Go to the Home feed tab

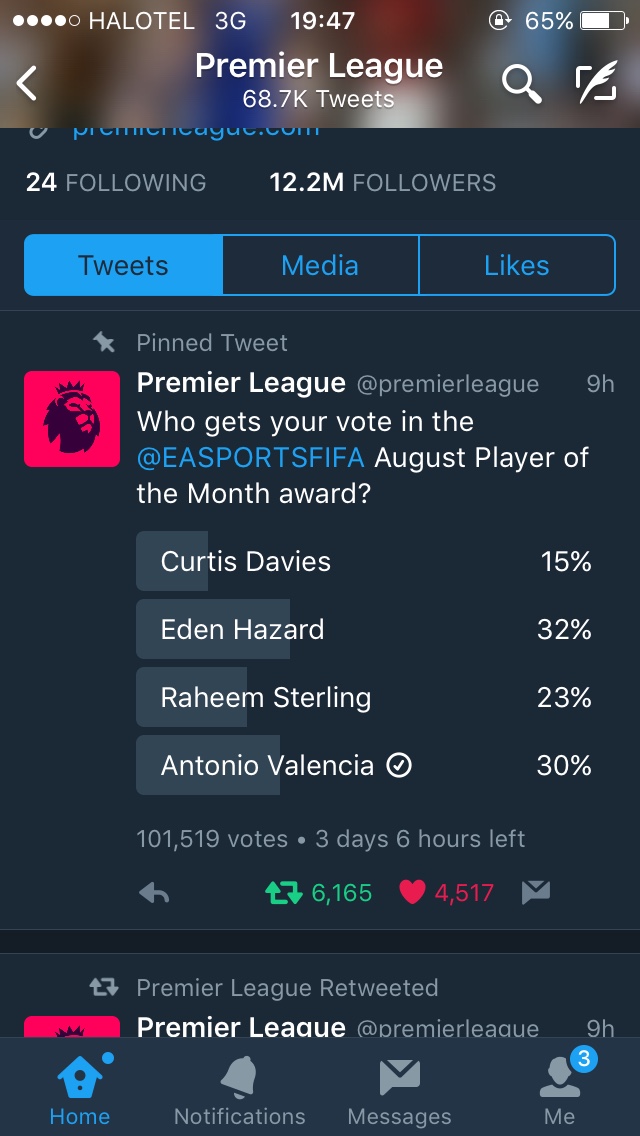[80, 1090]
